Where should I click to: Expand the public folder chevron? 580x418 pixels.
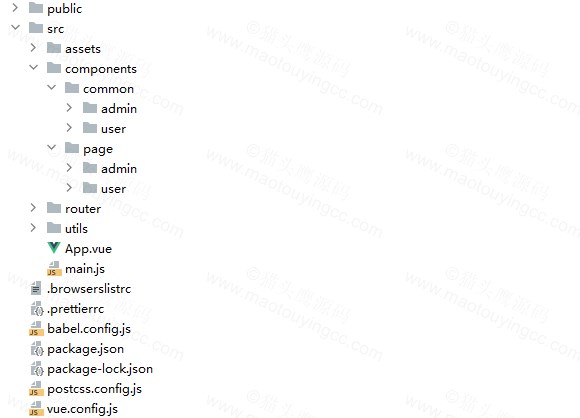[x=15, y=7]
